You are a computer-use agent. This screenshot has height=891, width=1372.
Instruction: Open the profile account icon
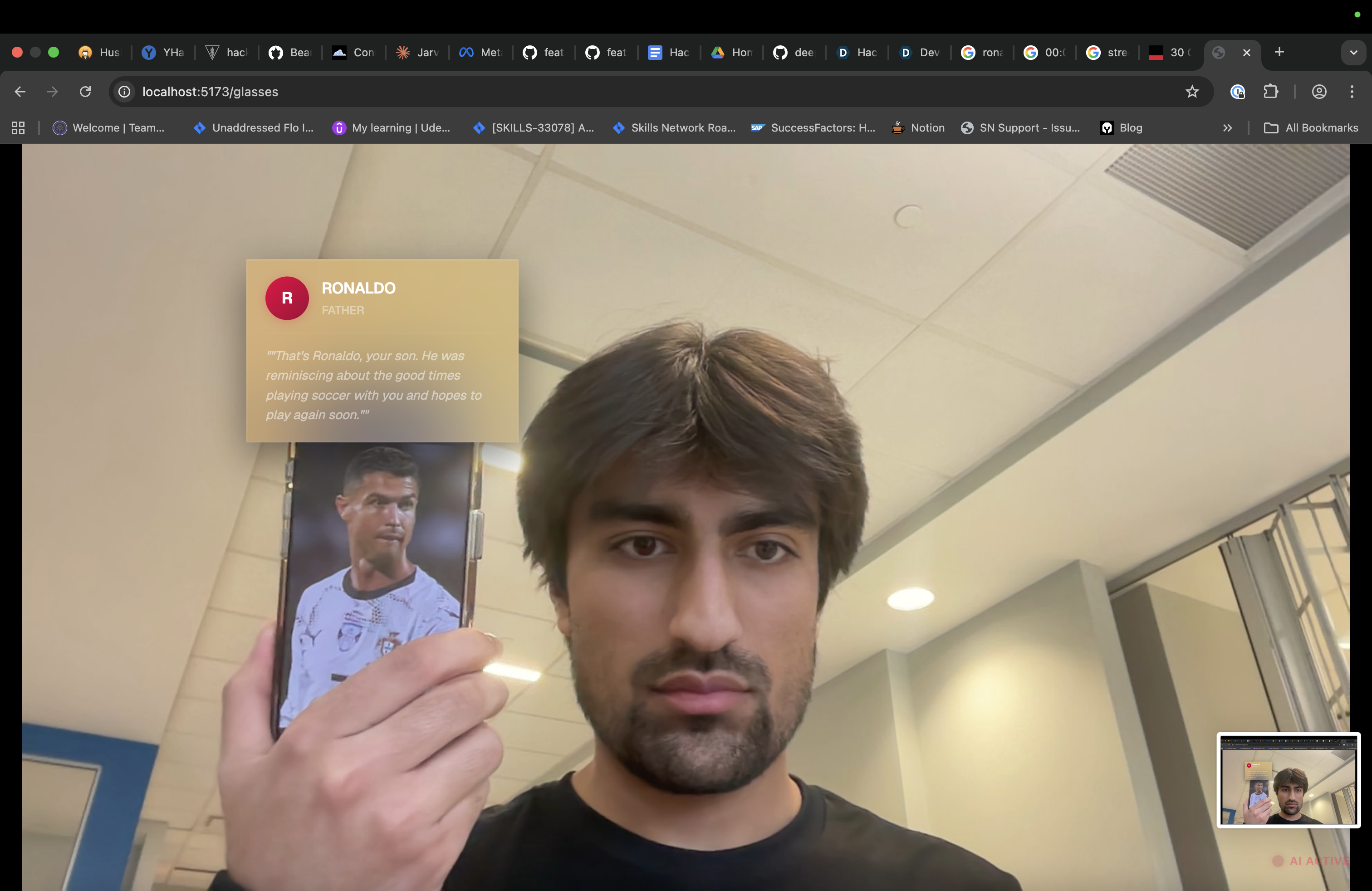pyautogui.click(x=1319, y=92)
